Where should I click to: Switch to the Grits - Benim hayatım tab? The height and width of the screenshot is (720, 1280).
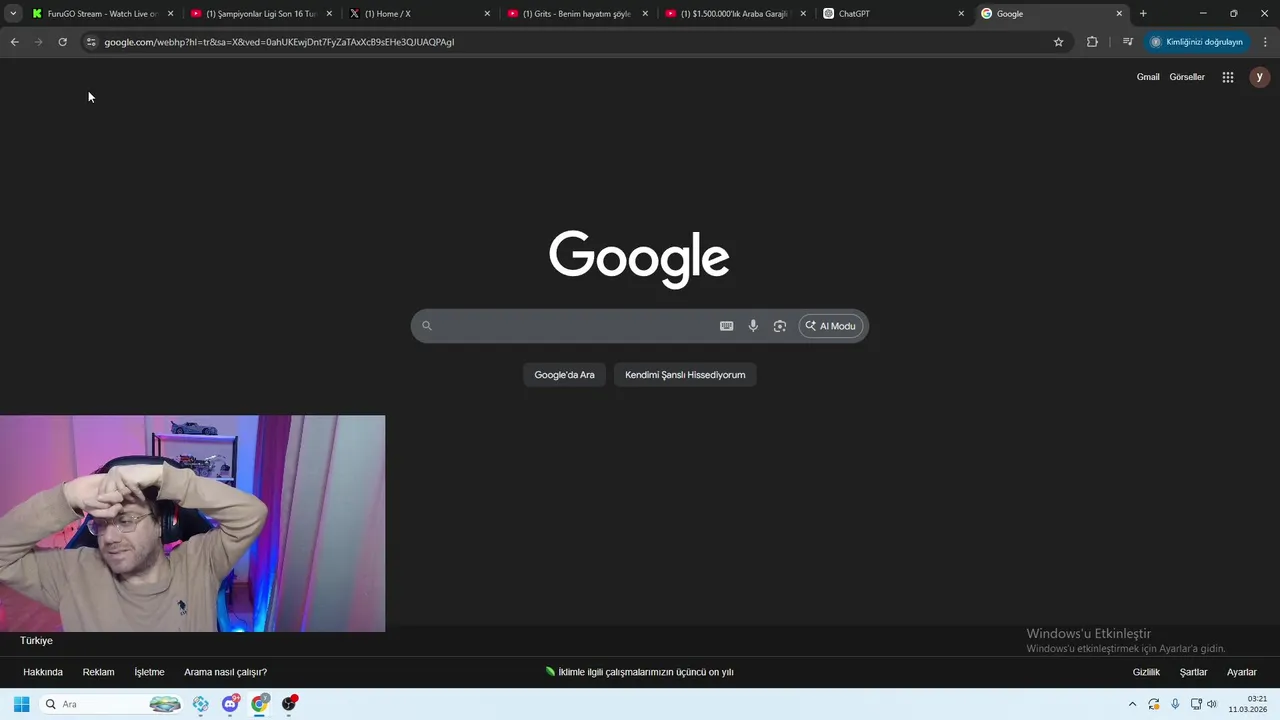(577, 14)
